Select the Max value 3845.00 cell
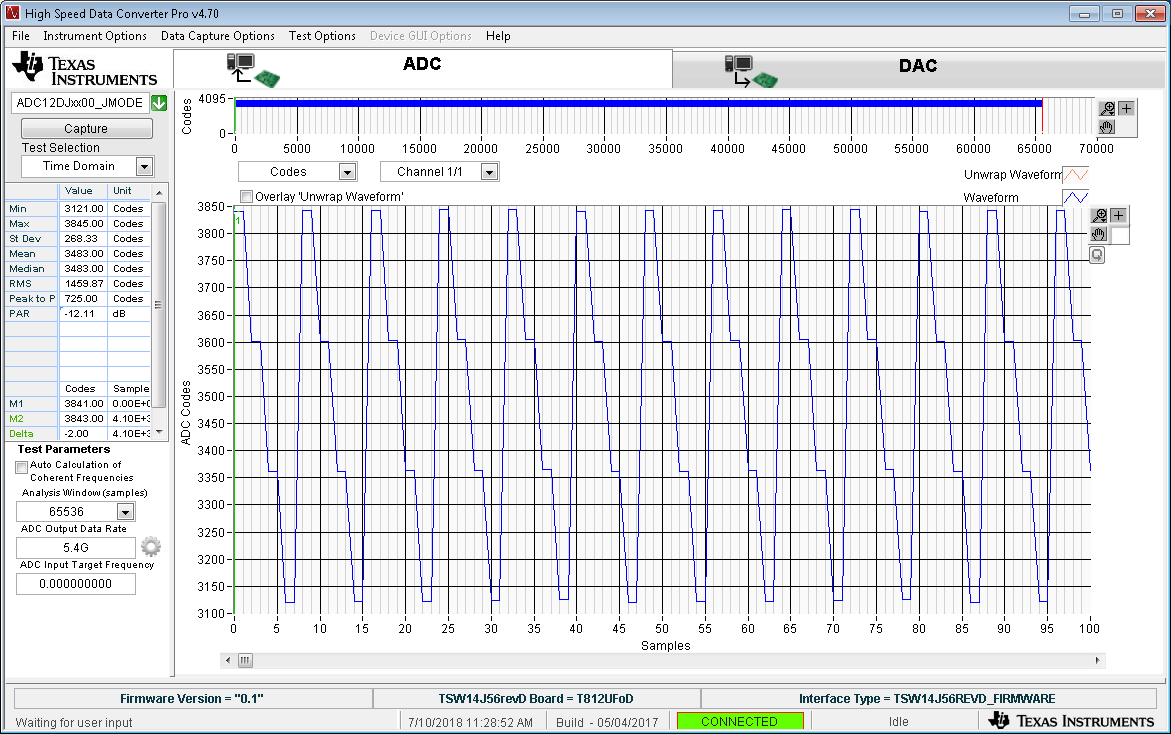Screen dimensions: 1171x734 (x=83, y=223)
